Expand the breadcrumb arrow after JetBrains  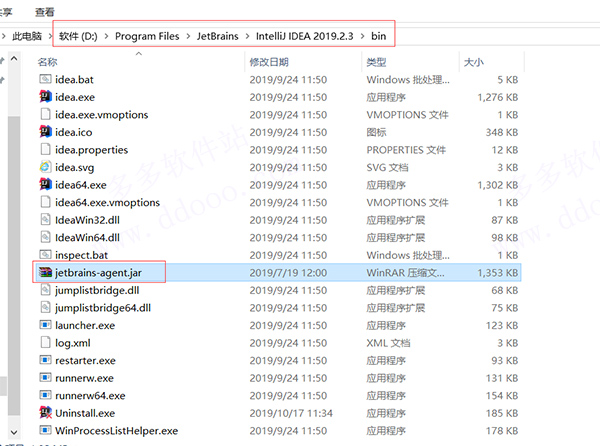click(x=247, y=36)
